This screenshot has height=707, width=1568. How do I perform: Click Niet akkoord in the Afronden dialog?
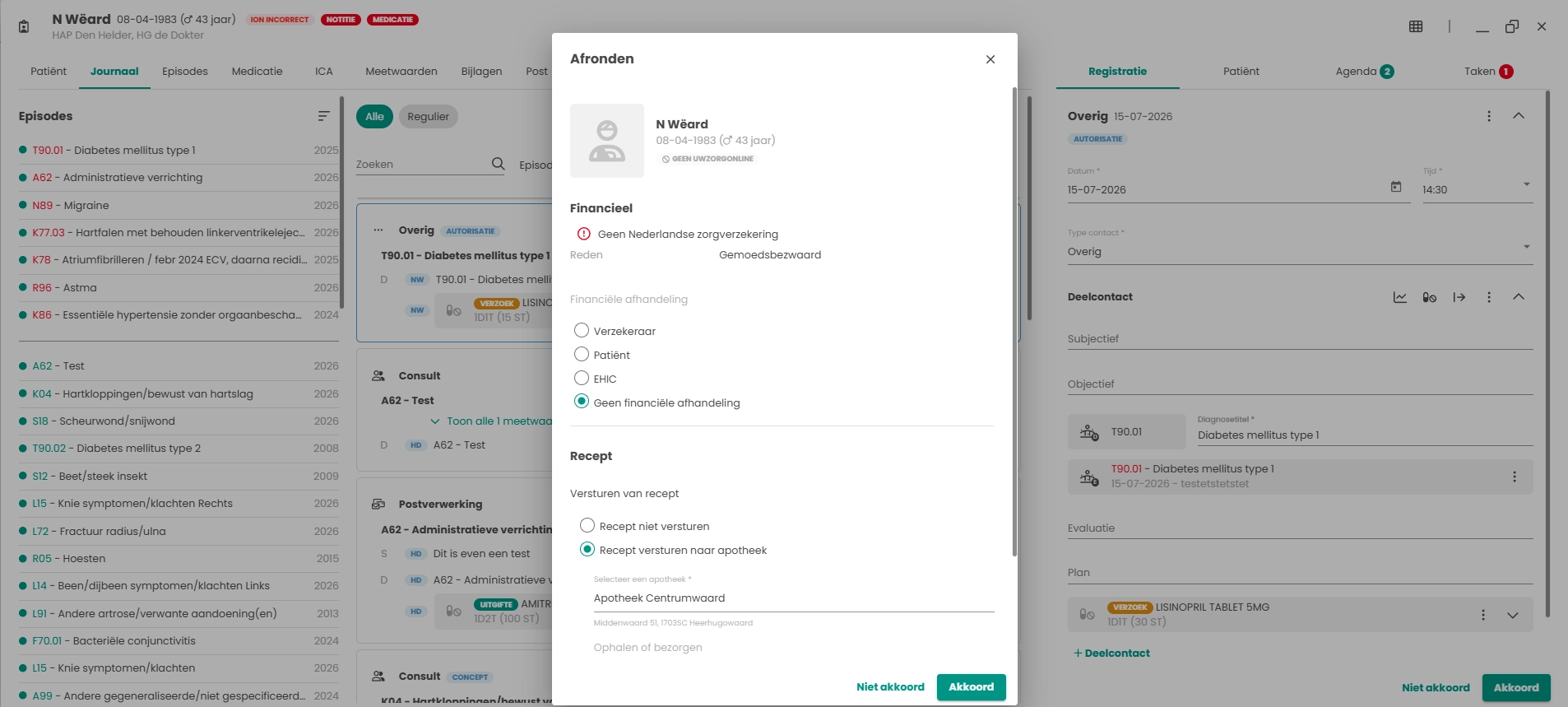890,687
